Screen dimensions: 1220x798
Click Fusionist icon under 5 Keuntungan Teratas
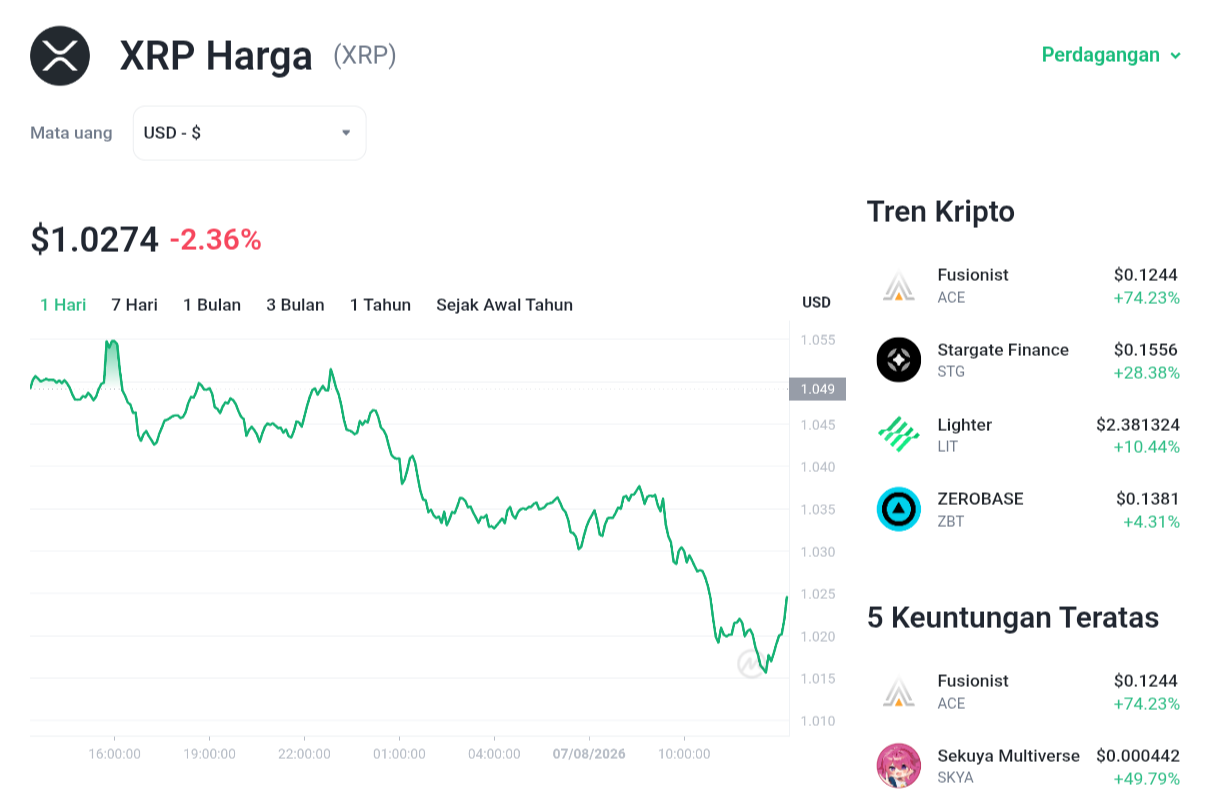pos(899,692)
